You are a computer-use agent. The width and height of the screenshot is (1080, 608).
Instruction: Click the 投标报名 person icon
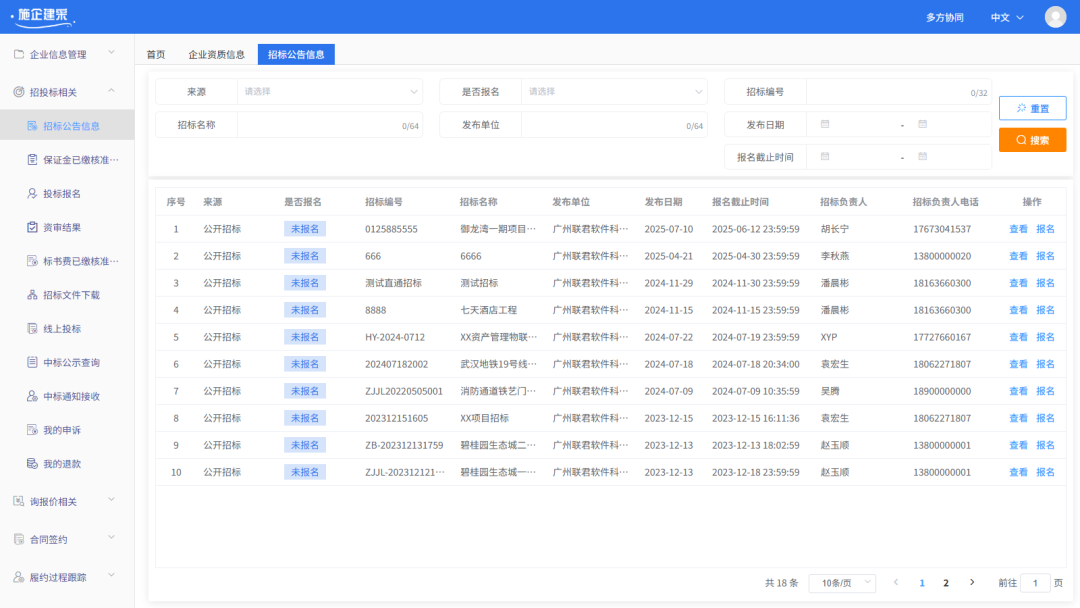coord(32,193)
